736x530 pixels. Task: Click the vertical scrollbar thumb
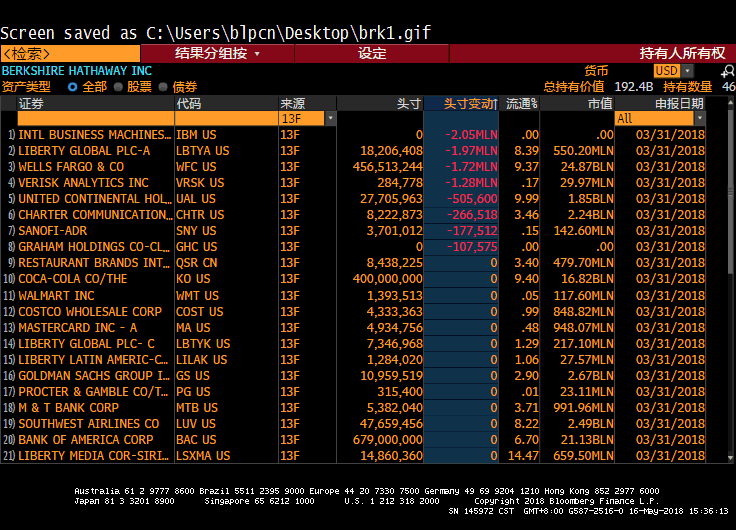pos(730,190)
